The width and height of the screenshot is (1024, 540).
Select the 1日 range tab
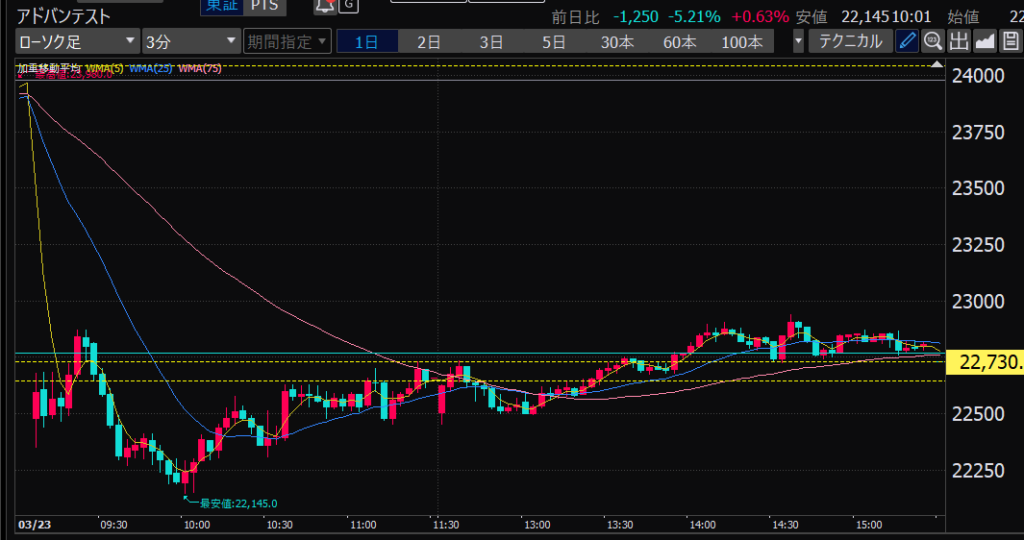[x=367, y=41]
